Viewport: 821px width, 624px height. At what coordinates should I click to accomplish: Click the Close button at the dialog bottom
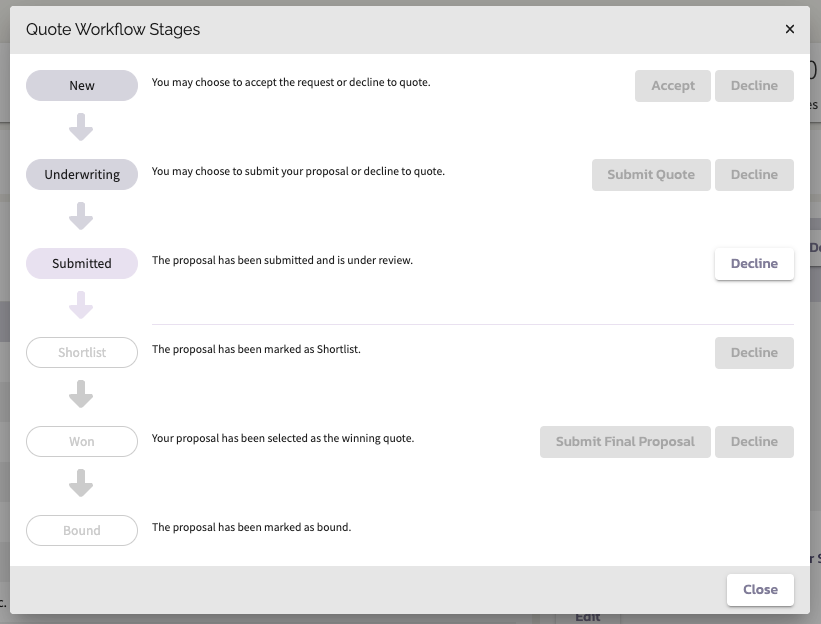tap(759, 589)
